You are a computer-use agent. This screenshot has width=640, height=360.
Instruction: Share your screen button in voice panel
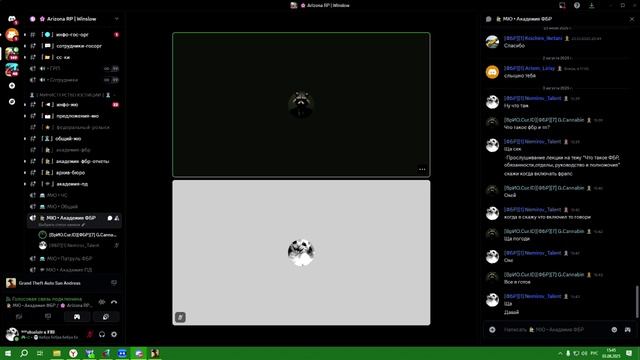coord(48,317)
